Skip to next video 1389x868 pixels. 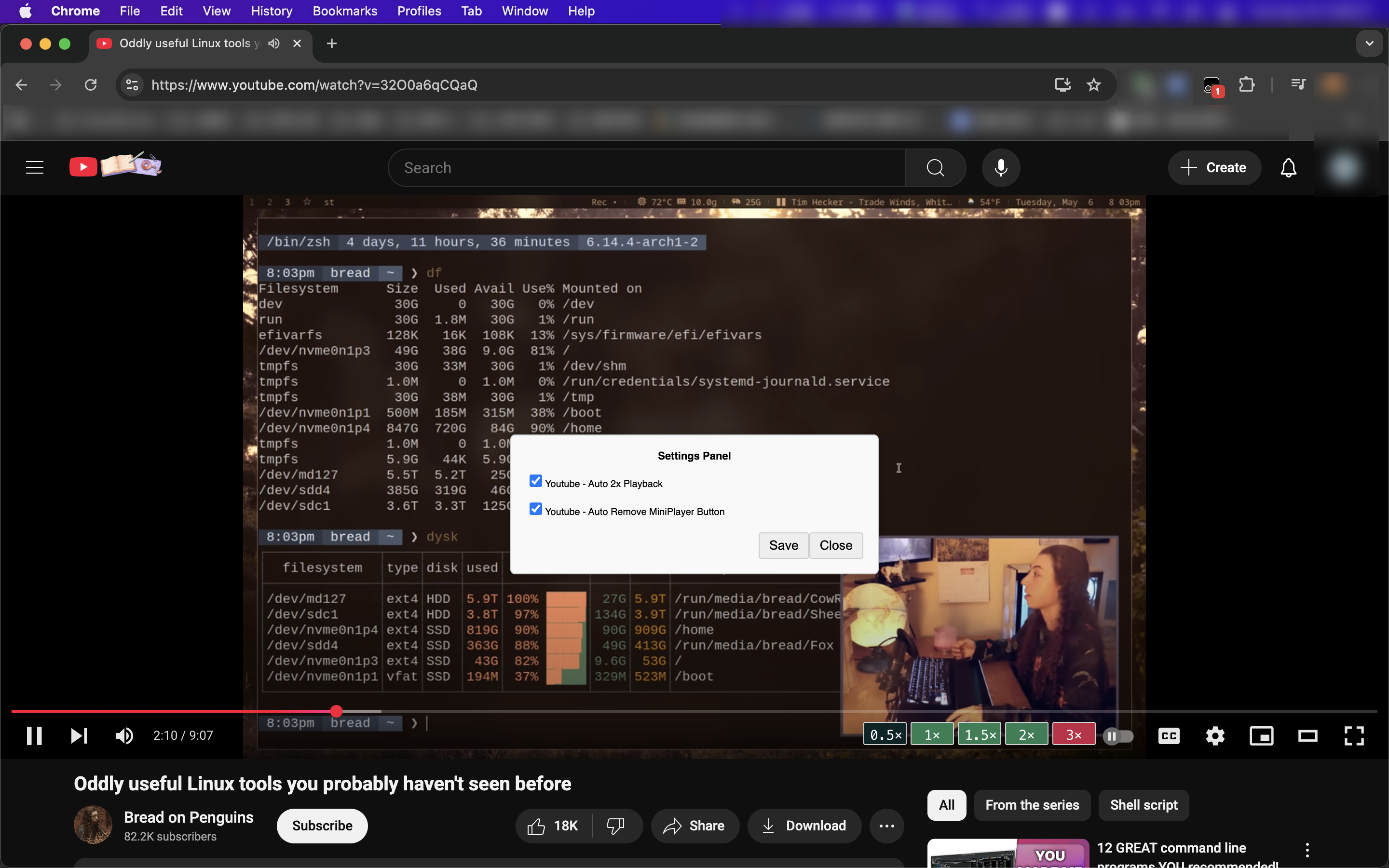79,735
